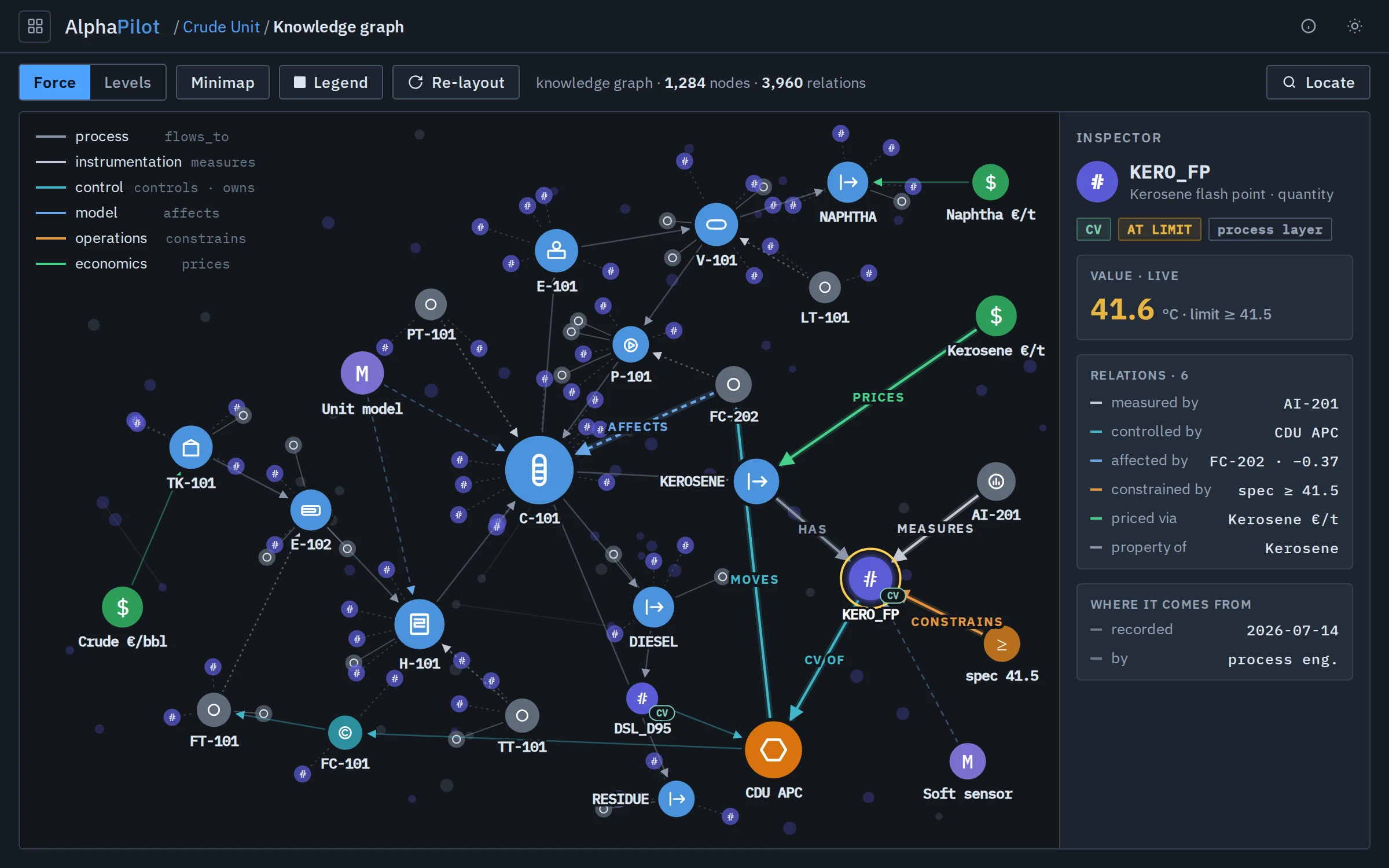Select the E-101 exchanger node
The height and width of the screenshot is (868, 1389).
[x=556, y=251]
